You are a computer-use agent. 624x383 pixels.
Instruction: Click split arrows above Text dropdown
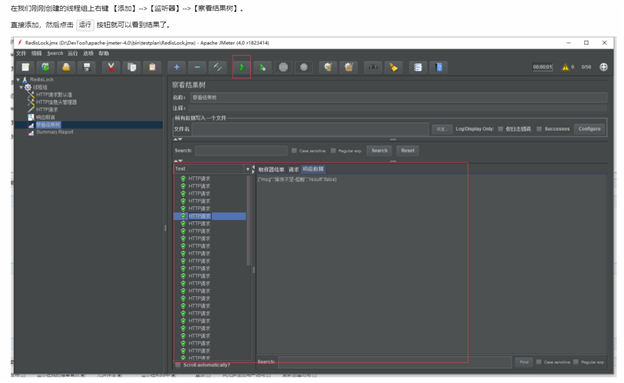tap(178, 161)
